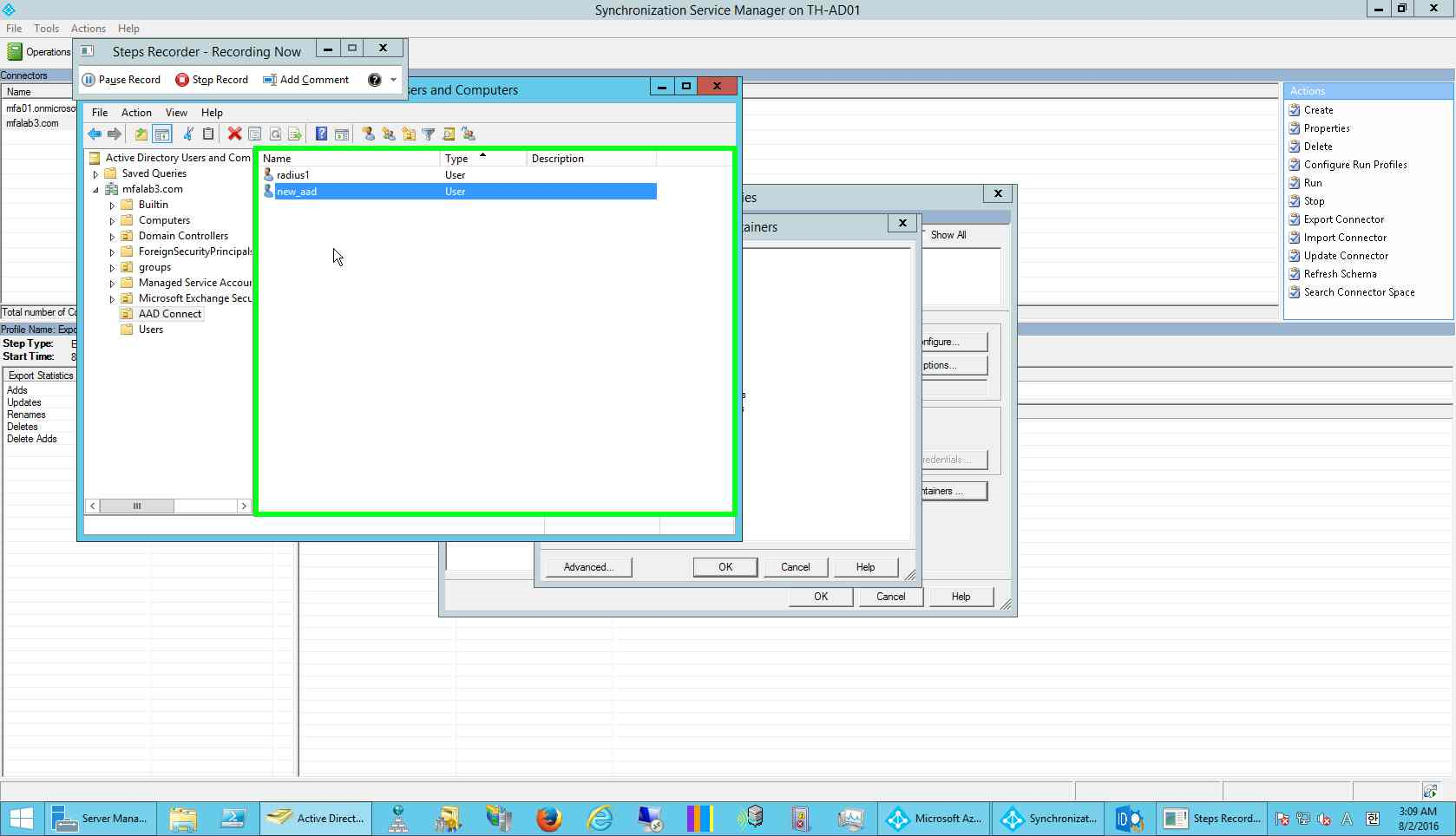Open the Action menu in Users and Computers

136,113
